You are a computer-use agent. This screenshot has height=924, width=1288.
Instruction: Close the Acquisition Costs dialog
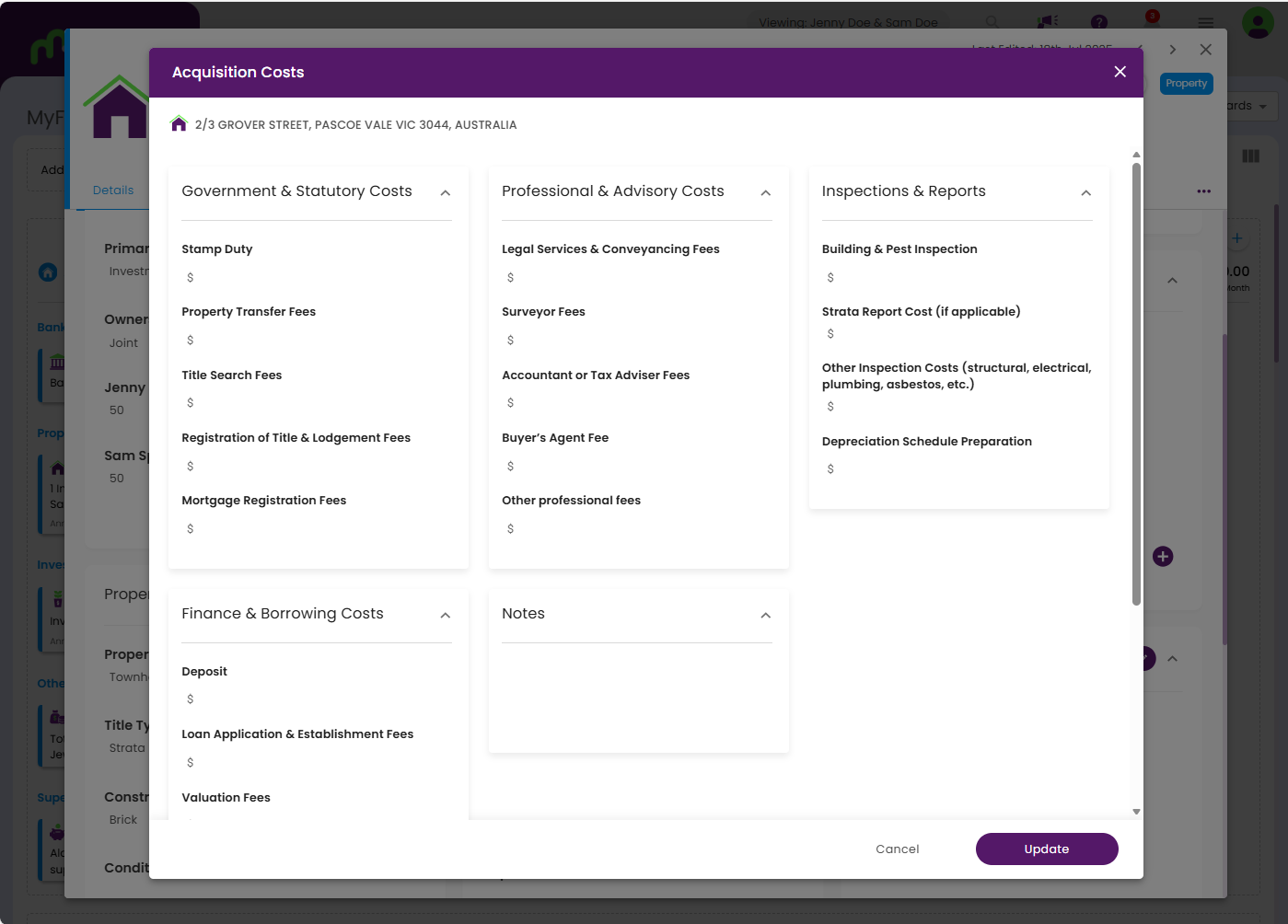pyautogui.click(x=1120, y=72)
